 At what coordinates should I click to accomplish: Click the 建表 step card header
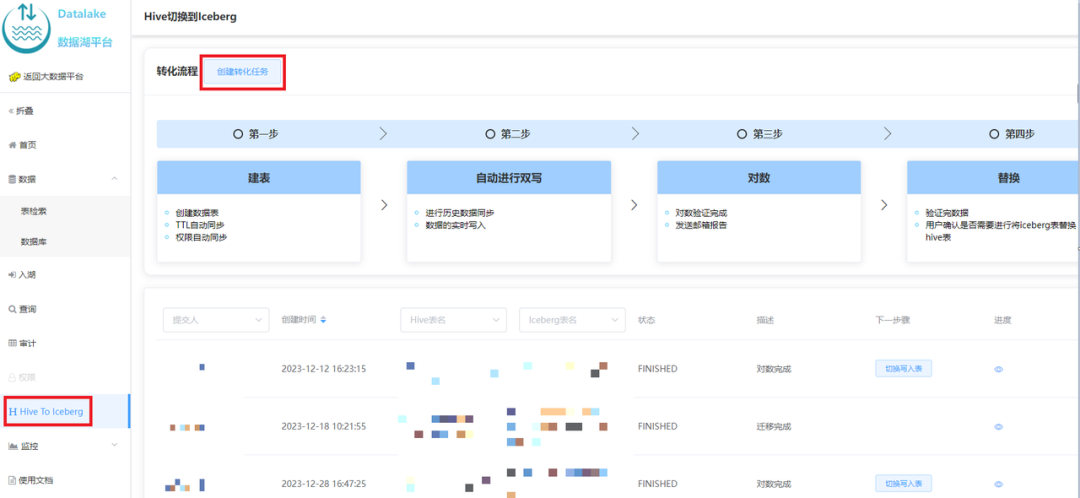[x=259, y=178]
